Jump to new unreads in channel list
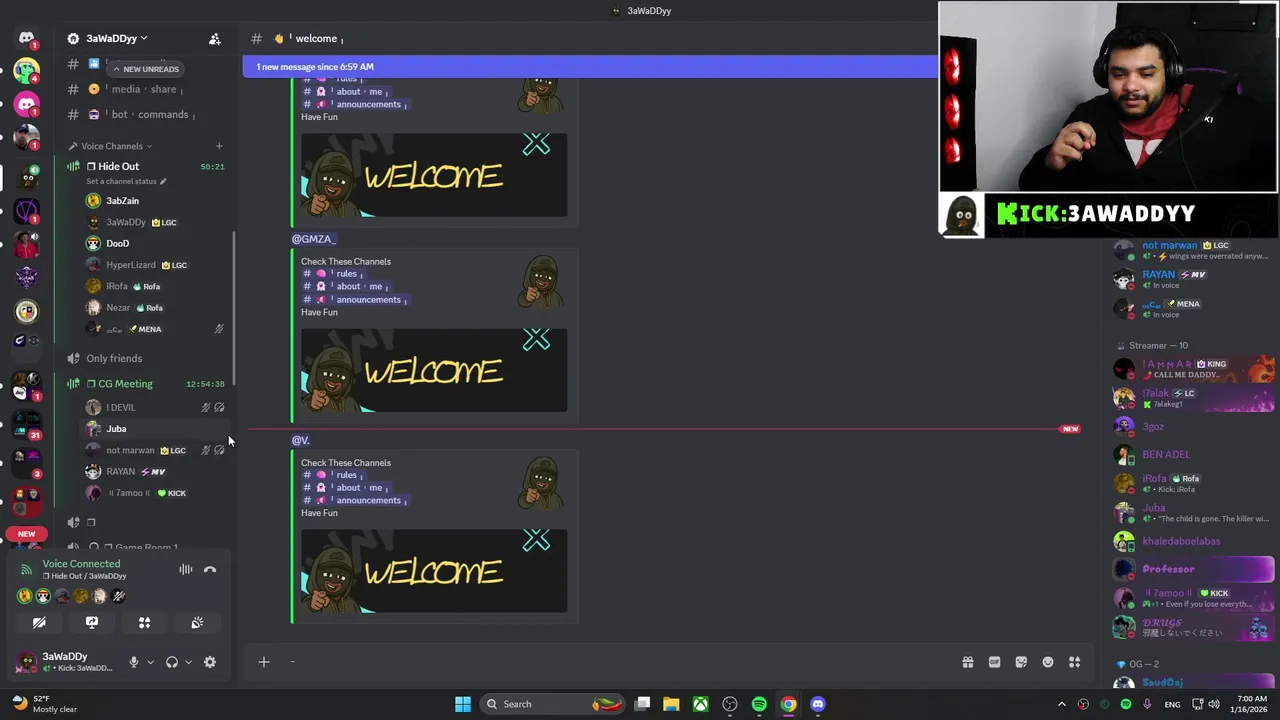1280x720 pixels. pyautogui.click(x=146, y=69)
